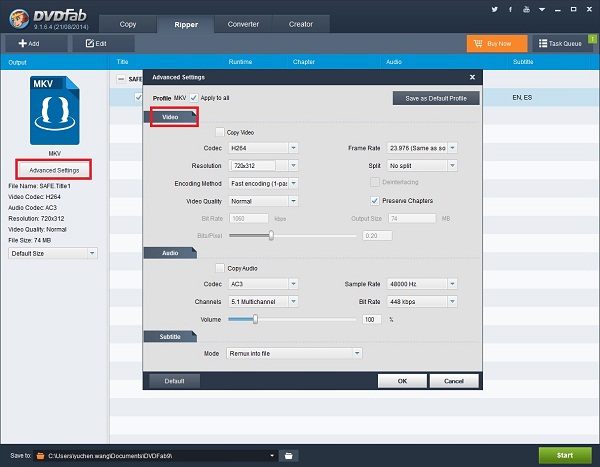Open DVDFab Twitter page icon
This screenshot has width=600, height=467.
coord(494,9)
